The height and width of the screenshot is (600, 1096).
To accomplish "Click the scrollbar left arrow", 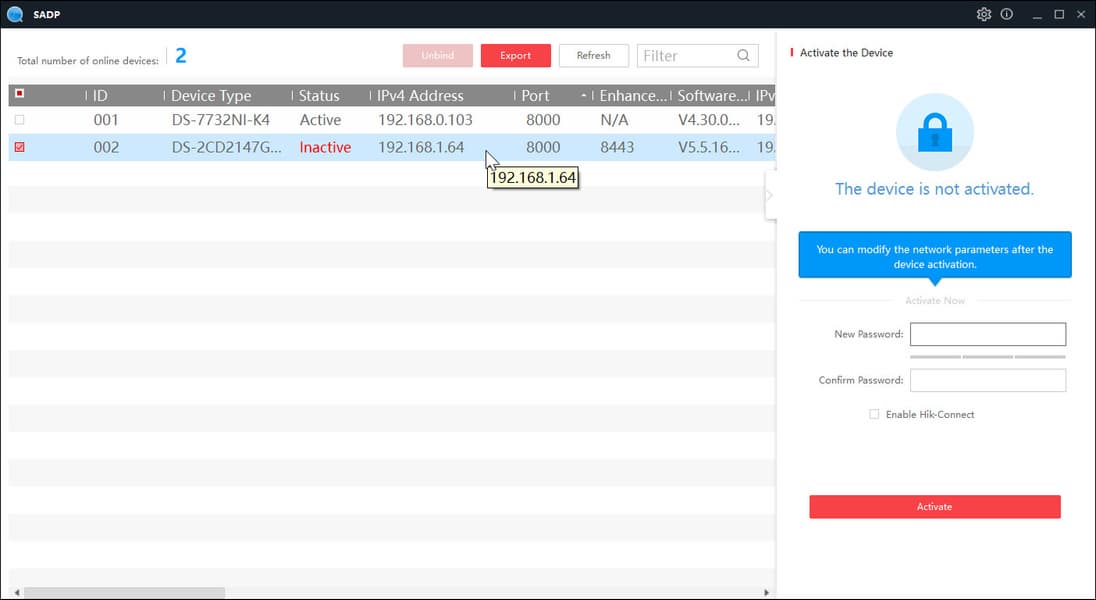I will click(17, 592).
